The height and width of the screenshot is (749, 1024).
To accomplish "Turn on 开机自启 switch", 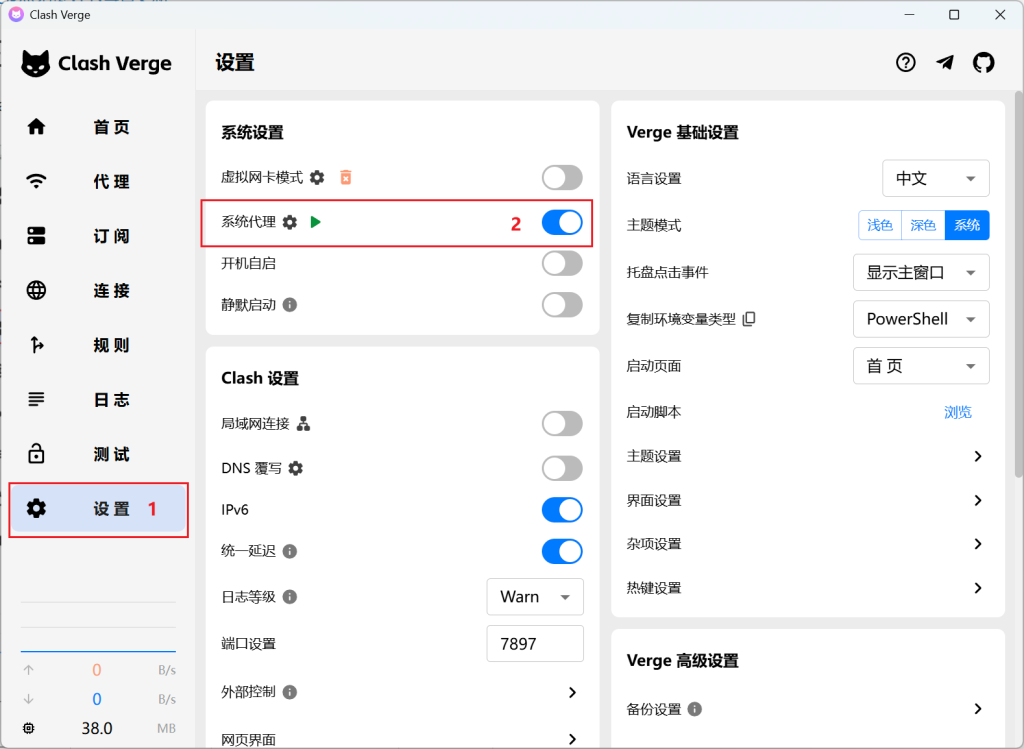I will pyautogui.click(x=562, y=263).
